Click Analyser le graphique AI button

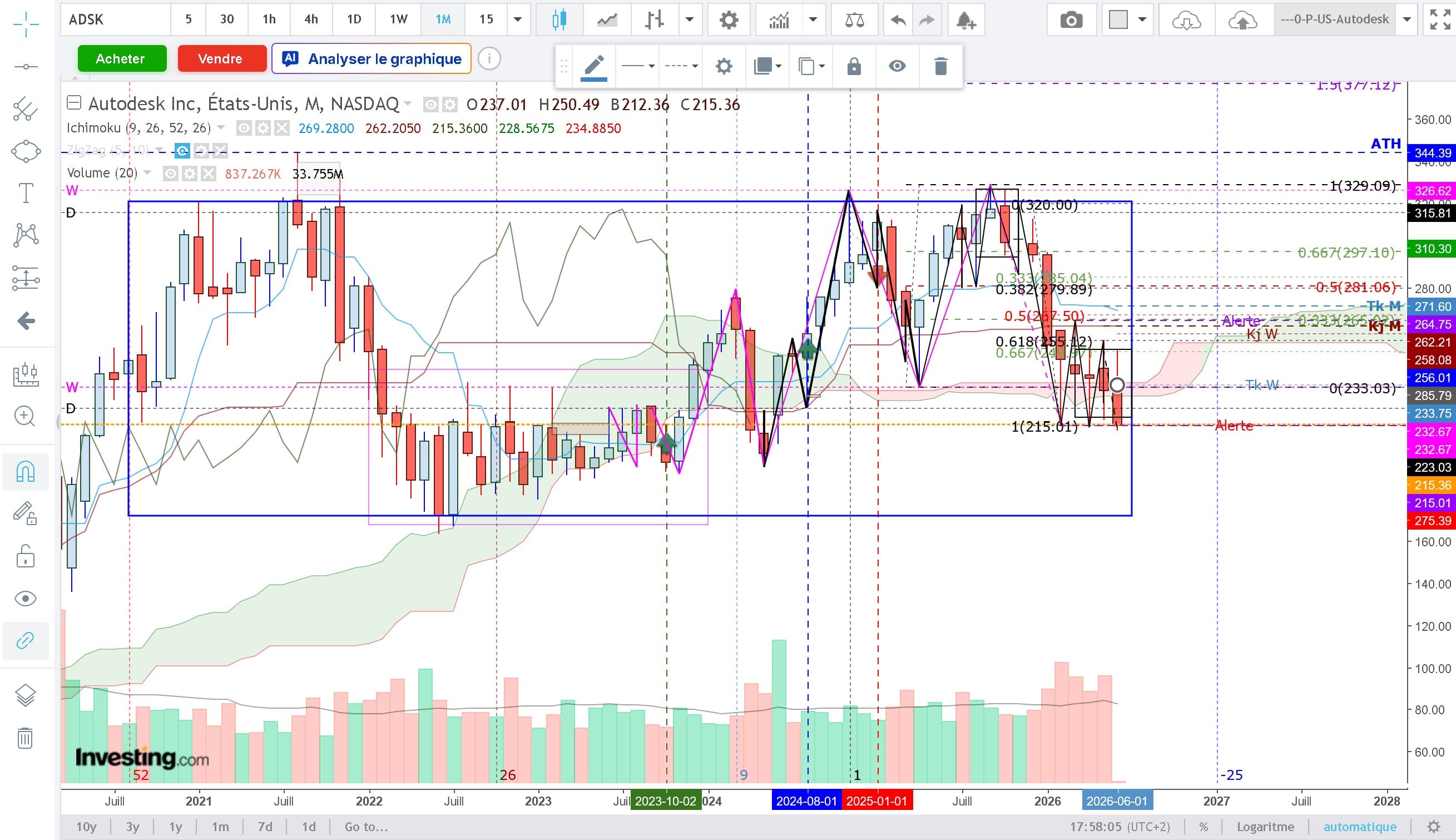372,59
